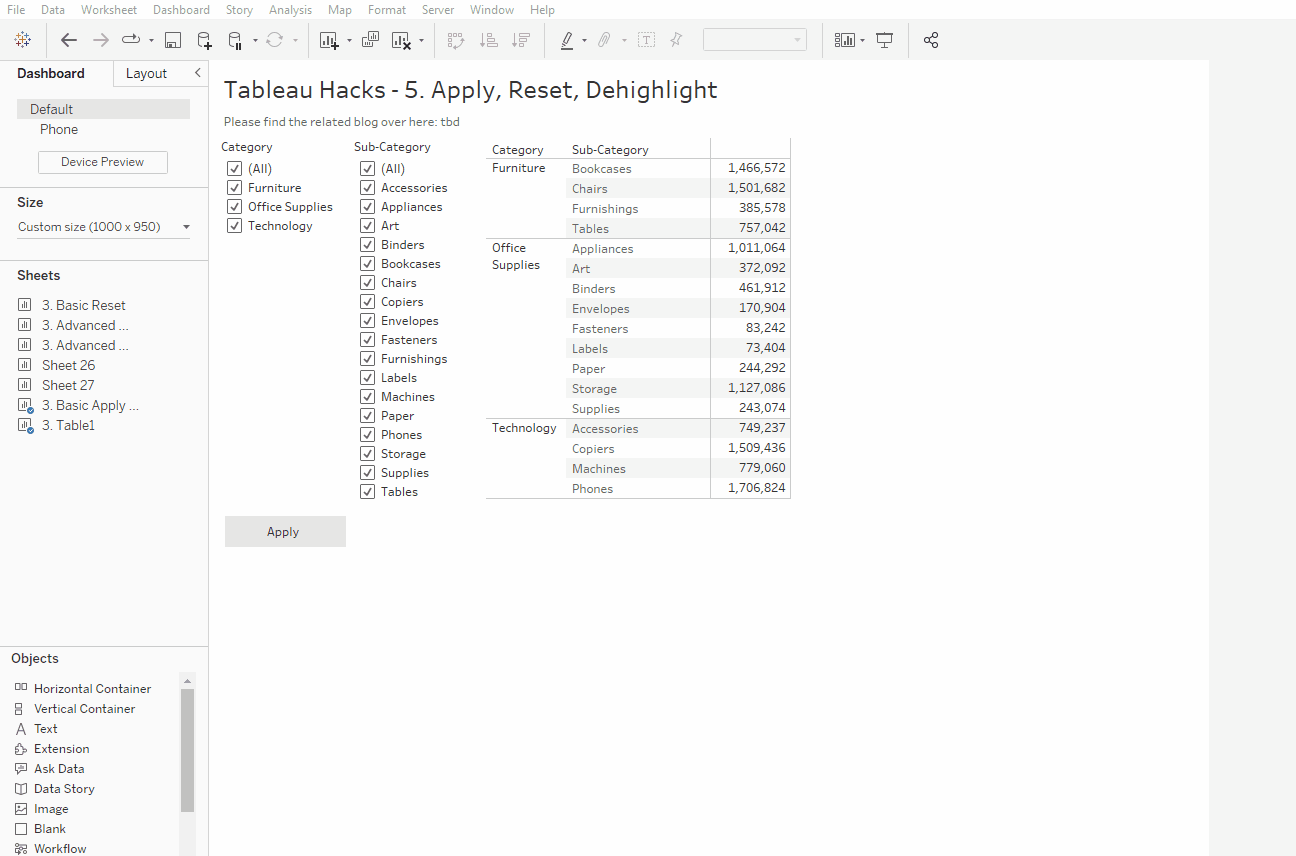Click the Device Preview button
The height and width of the screenshot is (856, 1296).
(x=103, y=162)
